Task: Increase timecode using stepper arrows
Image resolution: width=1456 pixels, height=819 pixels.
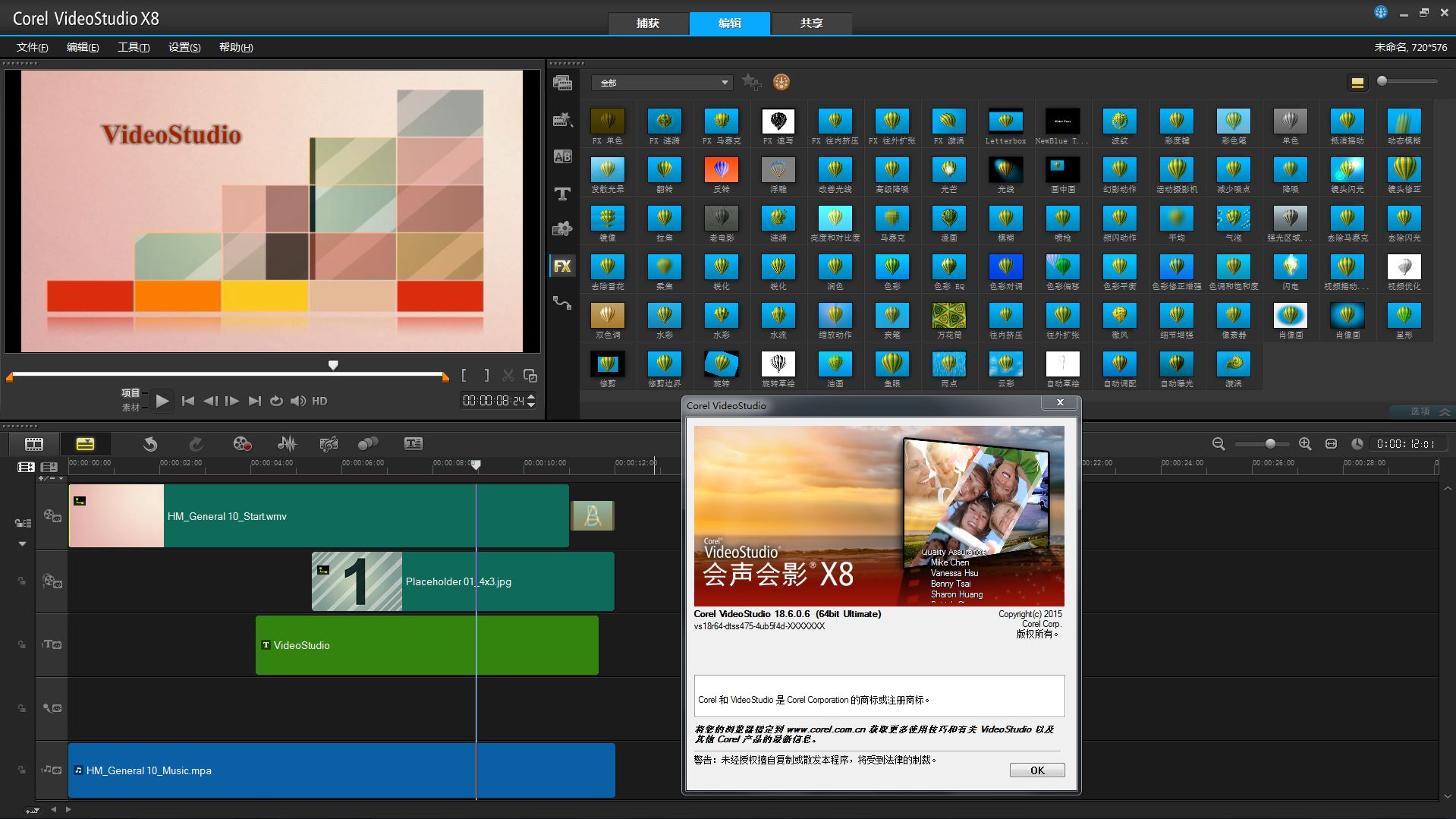Action: (x=531, y=396)
